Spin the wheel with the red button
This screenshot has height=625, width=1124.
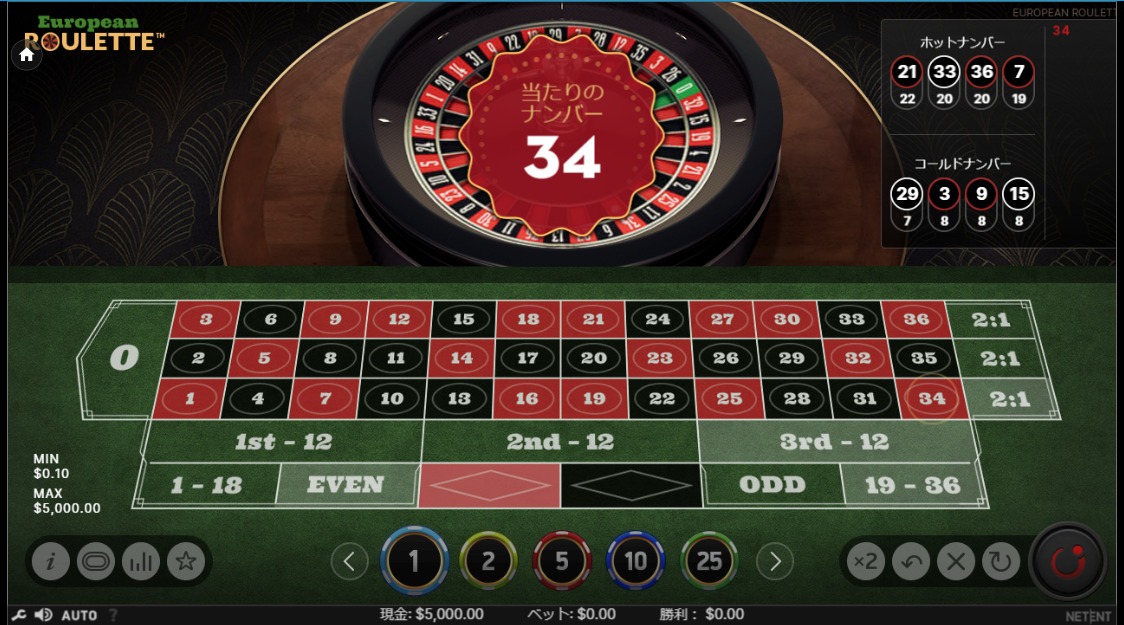(1068, 561)
